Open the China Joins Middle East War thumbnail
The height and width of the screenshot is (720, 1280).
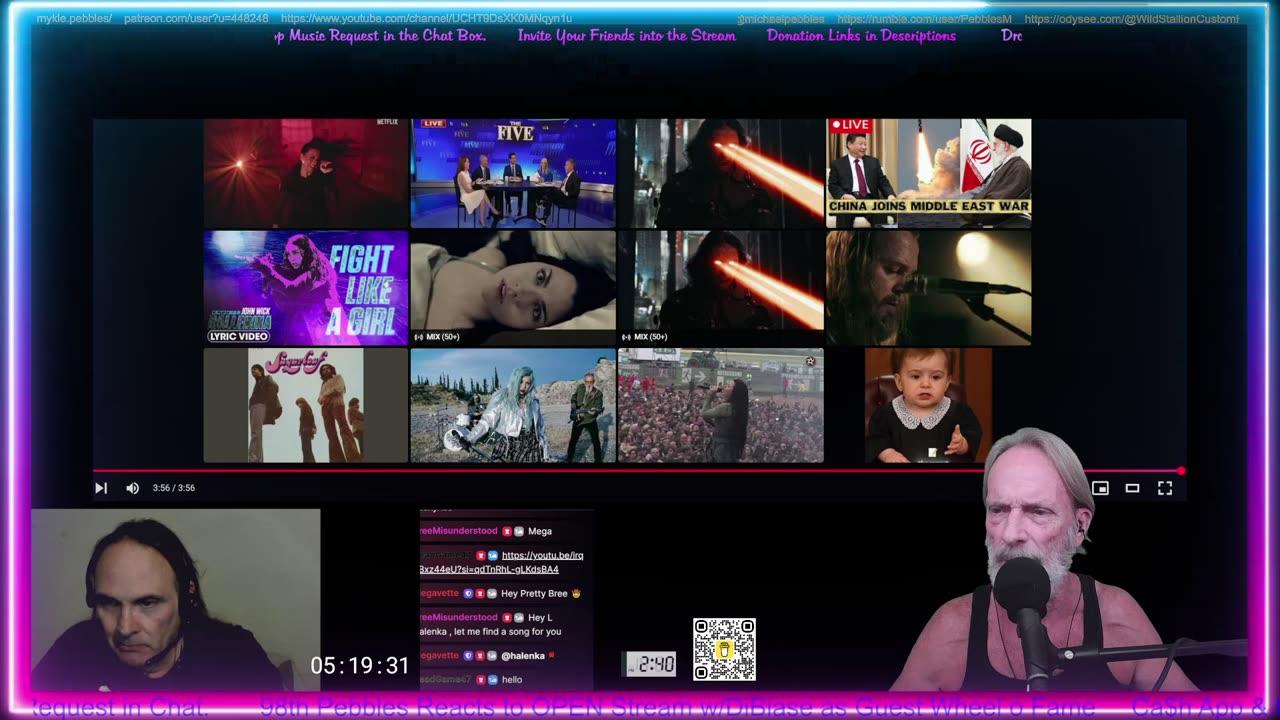tap(928, 173)
